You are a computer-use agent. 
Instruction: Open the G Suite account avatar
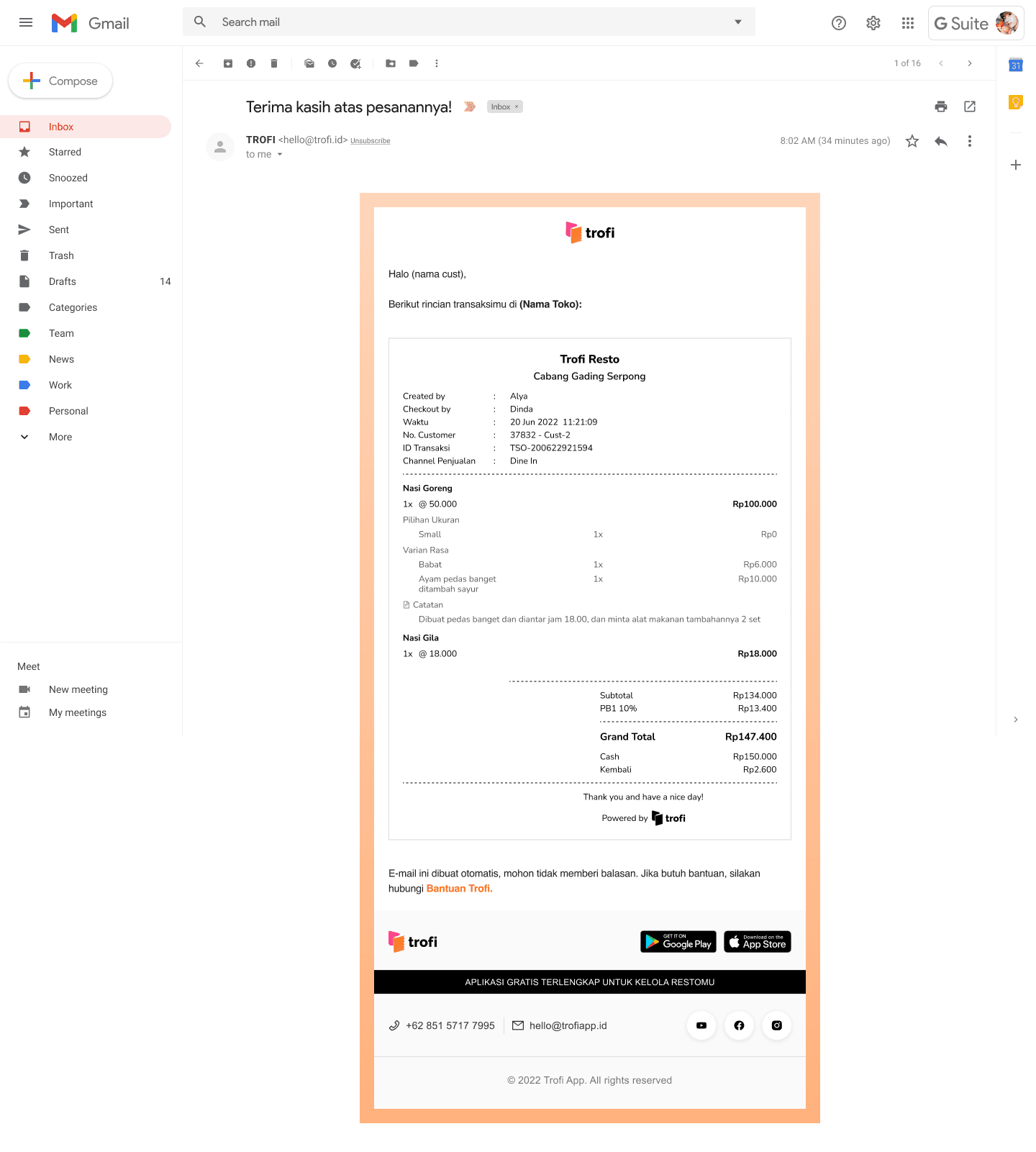point(1007,23)
